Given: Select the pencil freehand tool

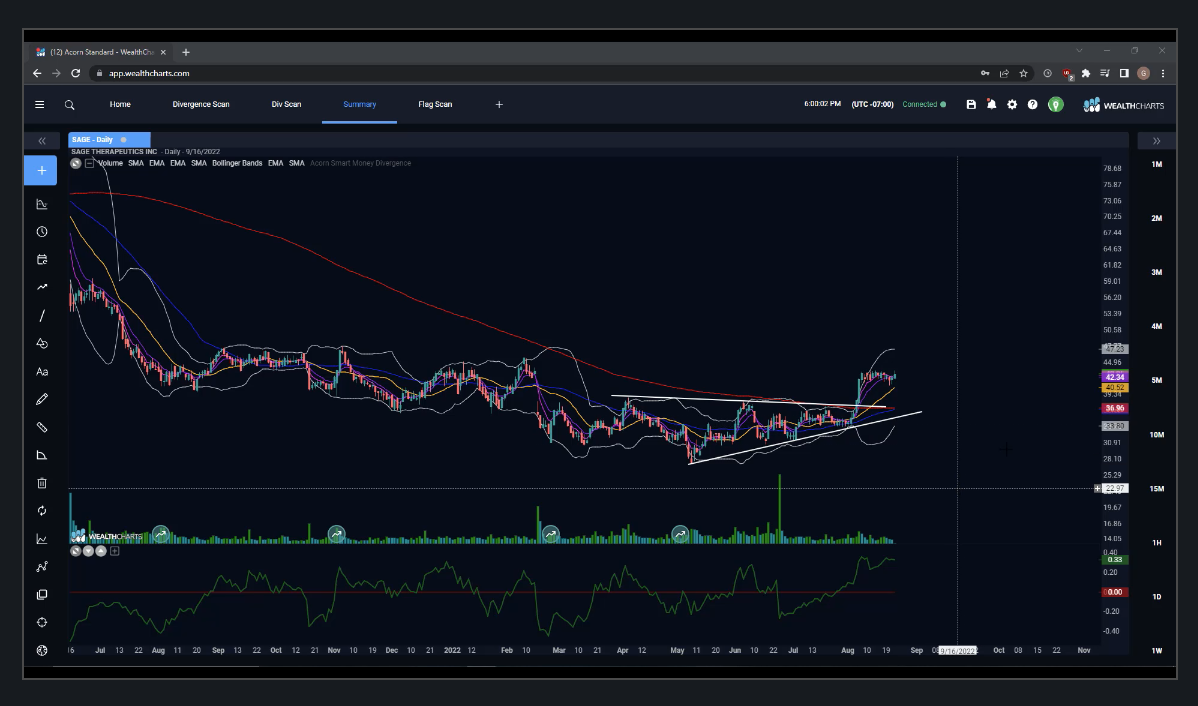Looking at the screenshot, I should click(x=42, y=399).
